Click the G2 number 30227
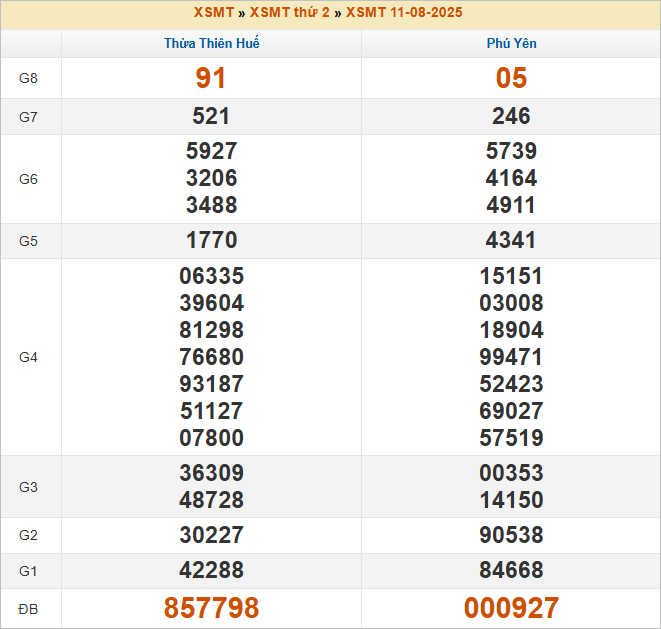The image size is (661, 629). (211, 535)
